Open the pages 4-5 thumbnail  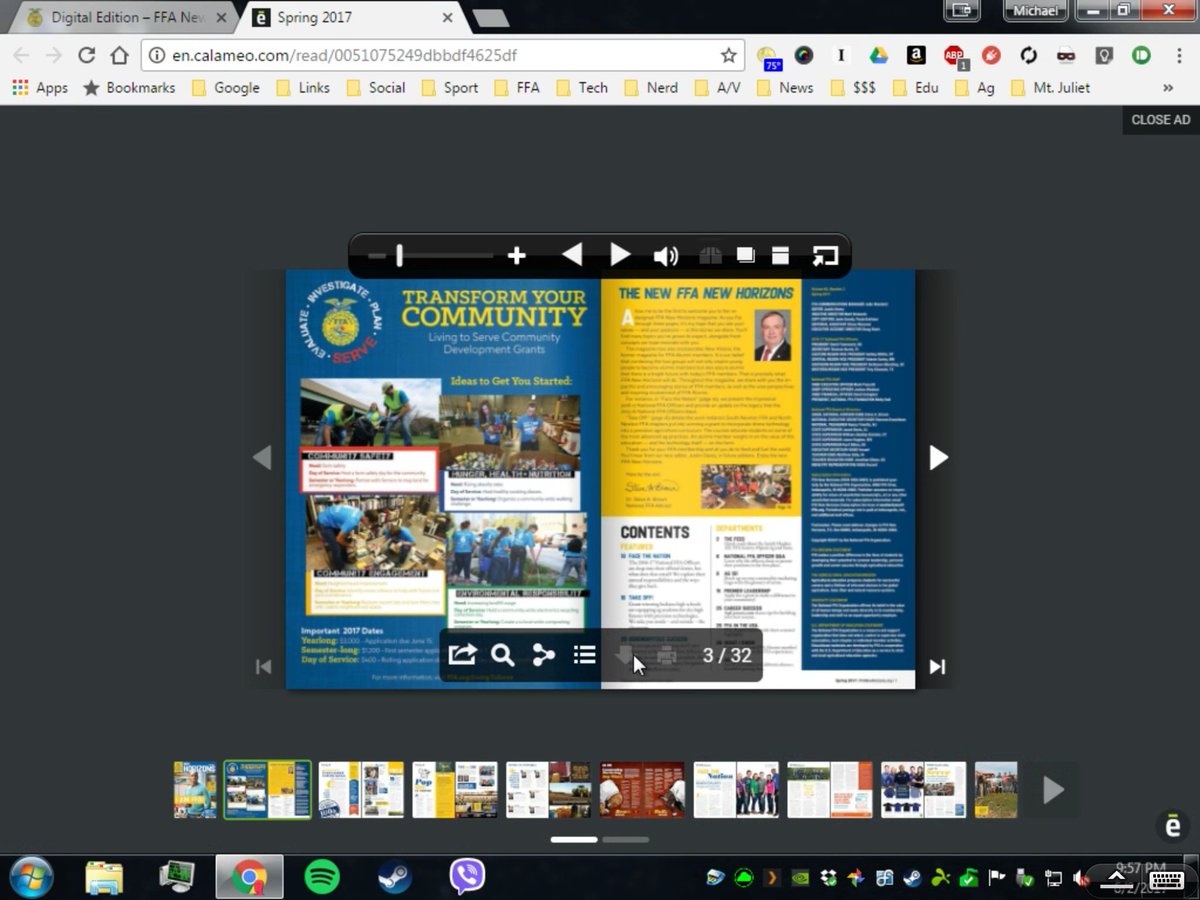[x=361, y=790]
